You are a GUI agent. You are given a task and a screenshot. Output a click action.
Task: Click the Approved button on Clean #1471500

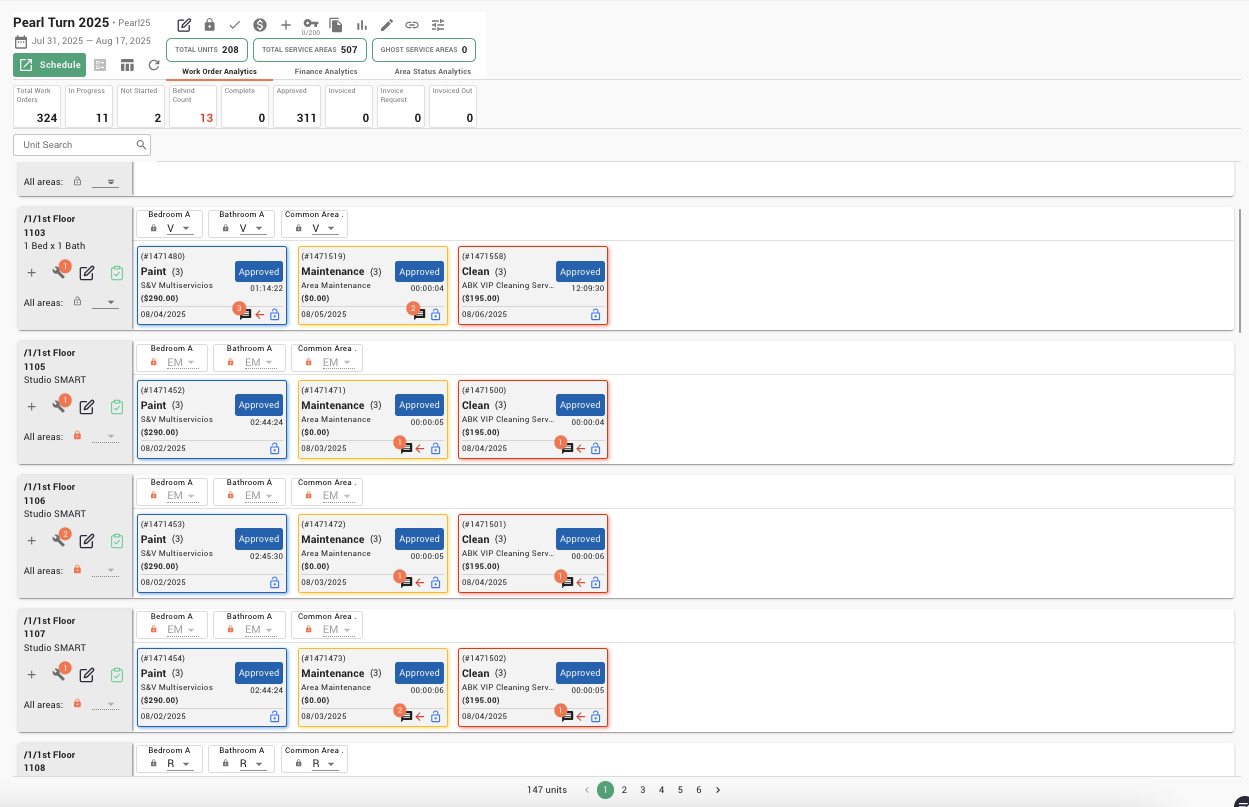click(580, 405)
